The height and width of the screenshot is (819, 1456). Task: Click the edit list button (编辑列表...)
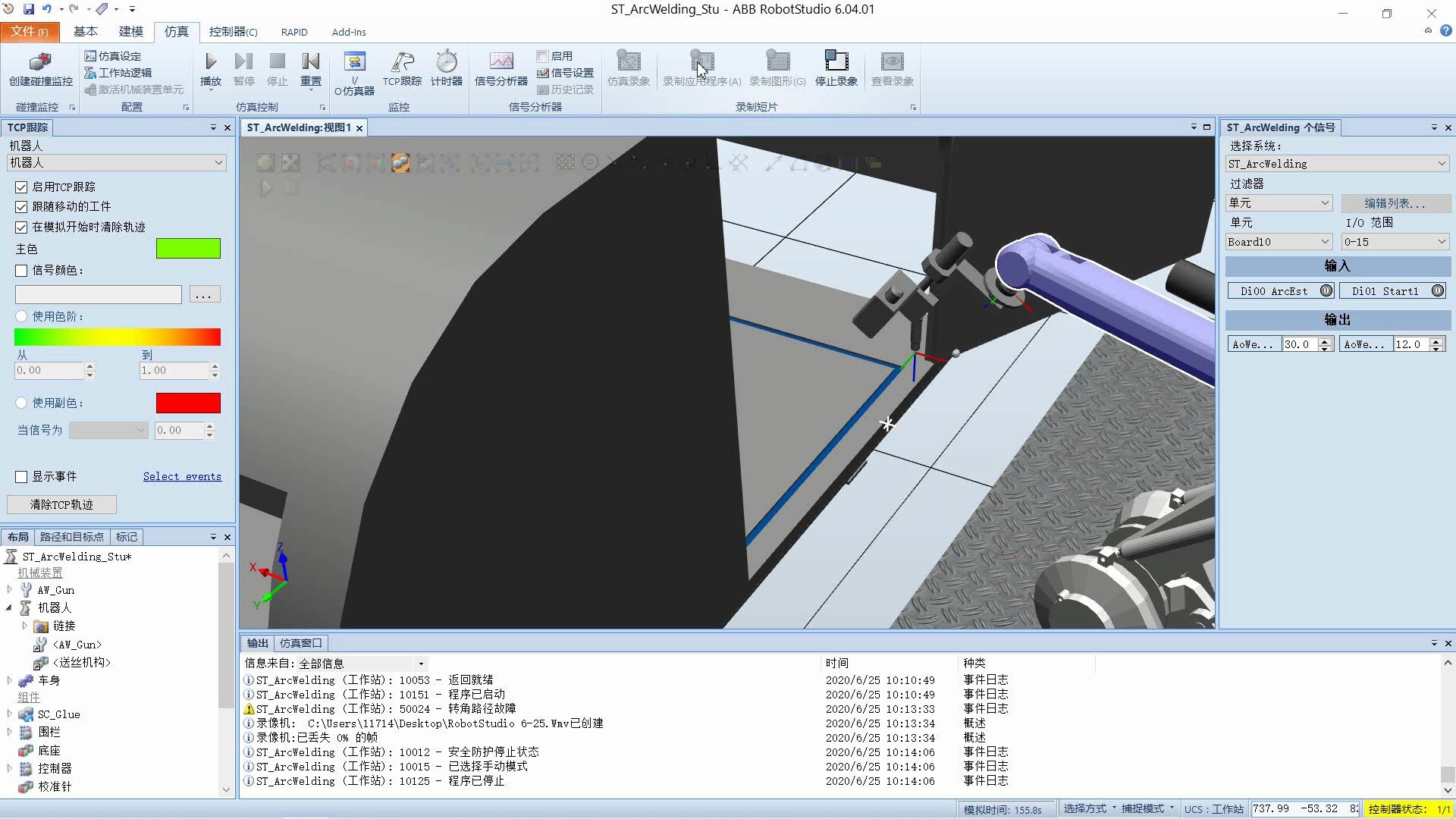1395,202
